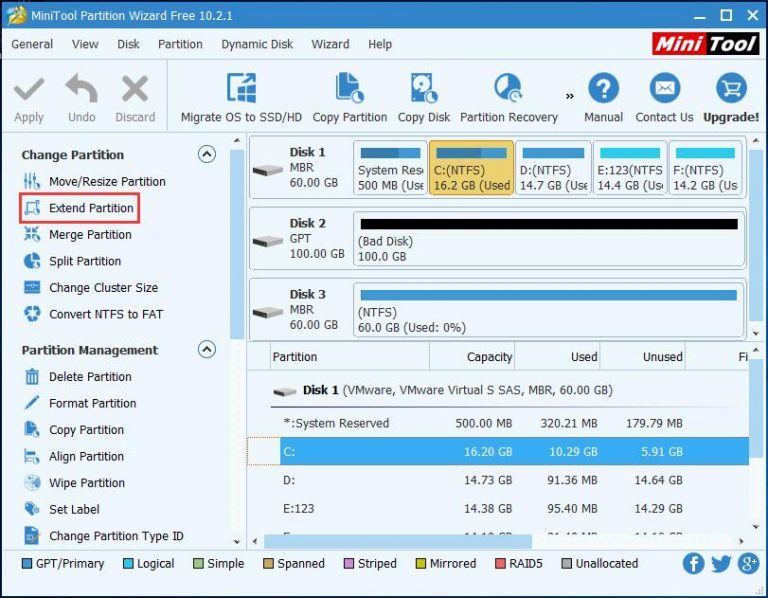Open the Wizard menu

pyautogui.click(x=330, y=44)
